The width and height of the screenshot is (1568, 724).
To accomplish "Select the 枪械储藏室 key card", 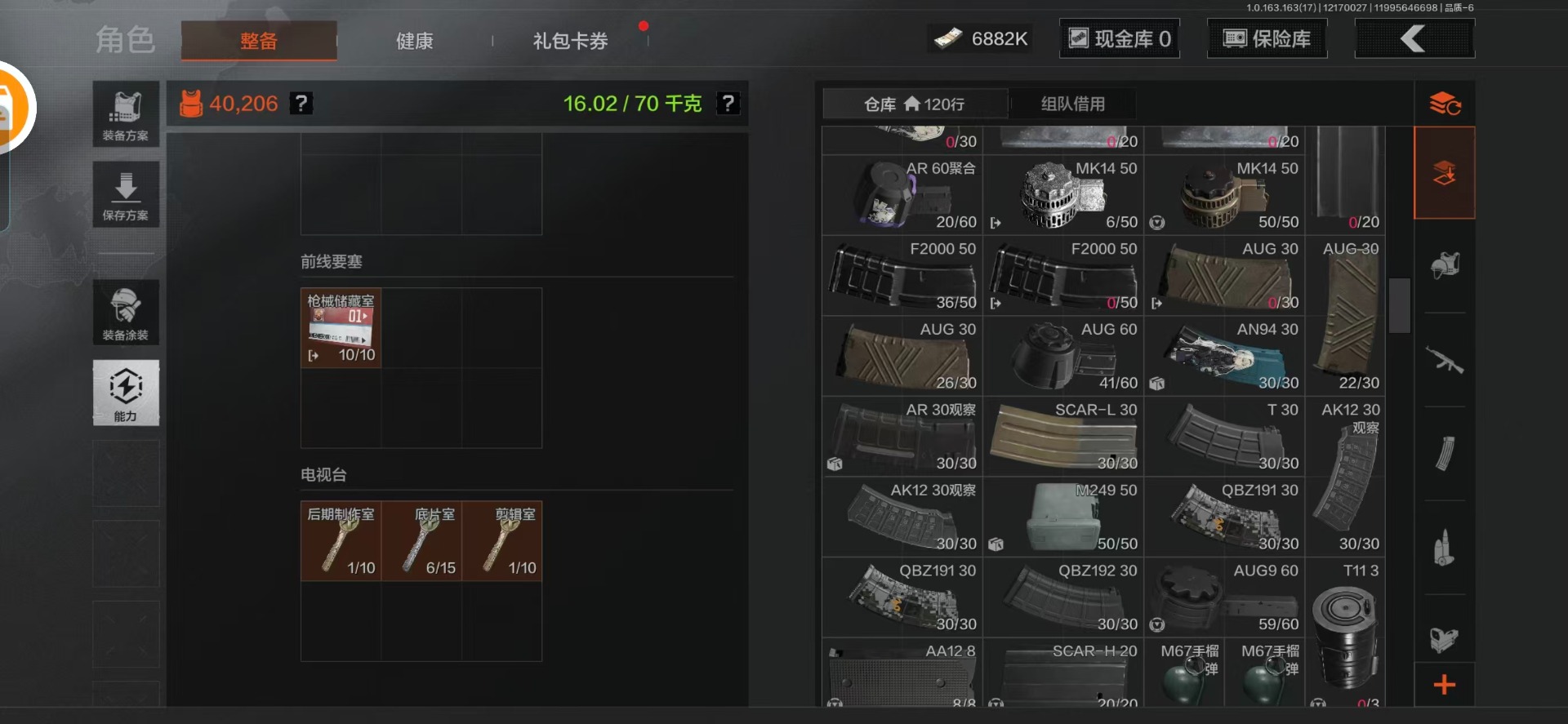I will tap(341, 327).
